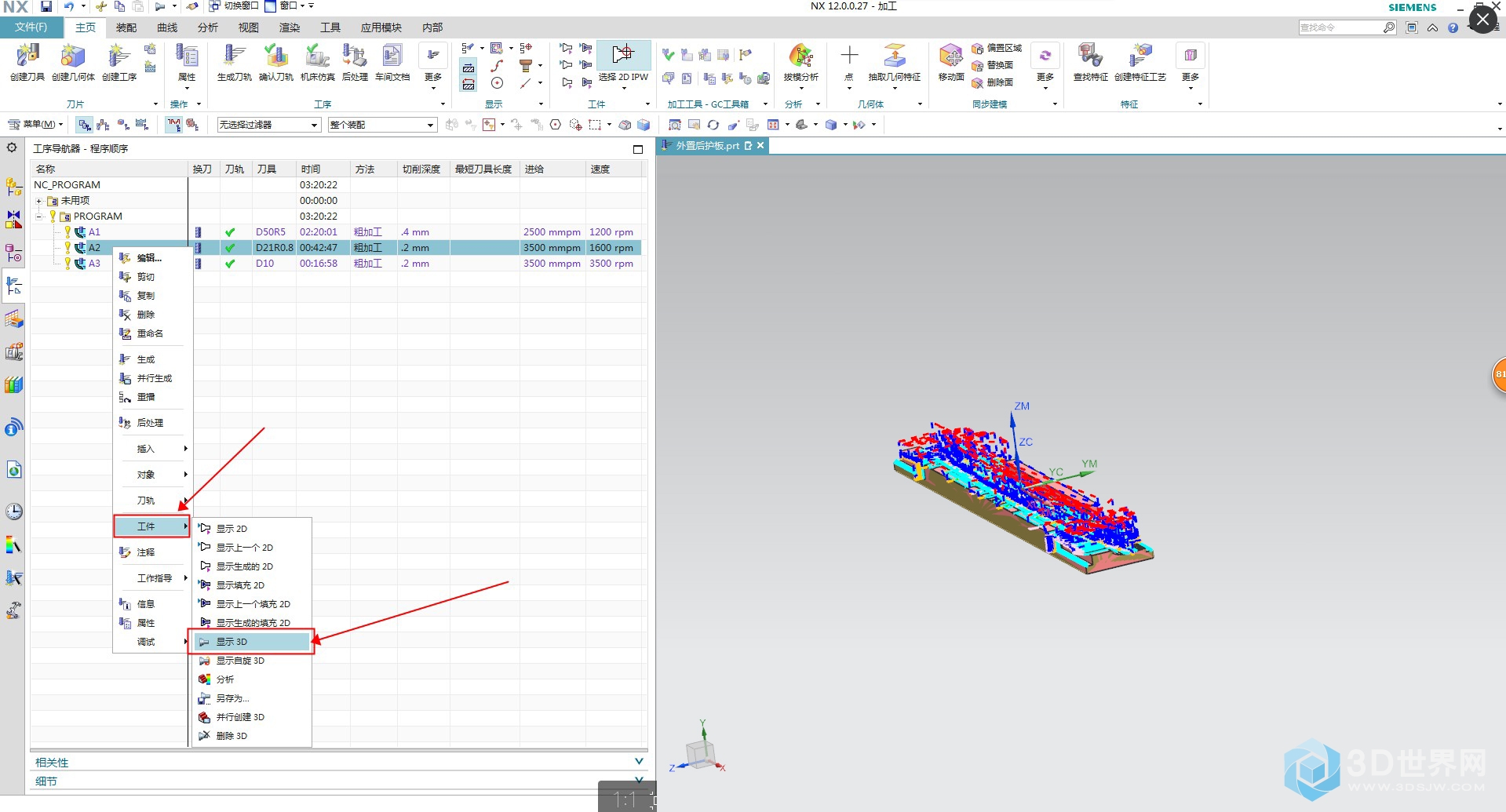The height and width of the screenshot is (812, 1506).
Task: Open the settings gear in sidebar
Action: pyautogui.click(x=12, y=147)
